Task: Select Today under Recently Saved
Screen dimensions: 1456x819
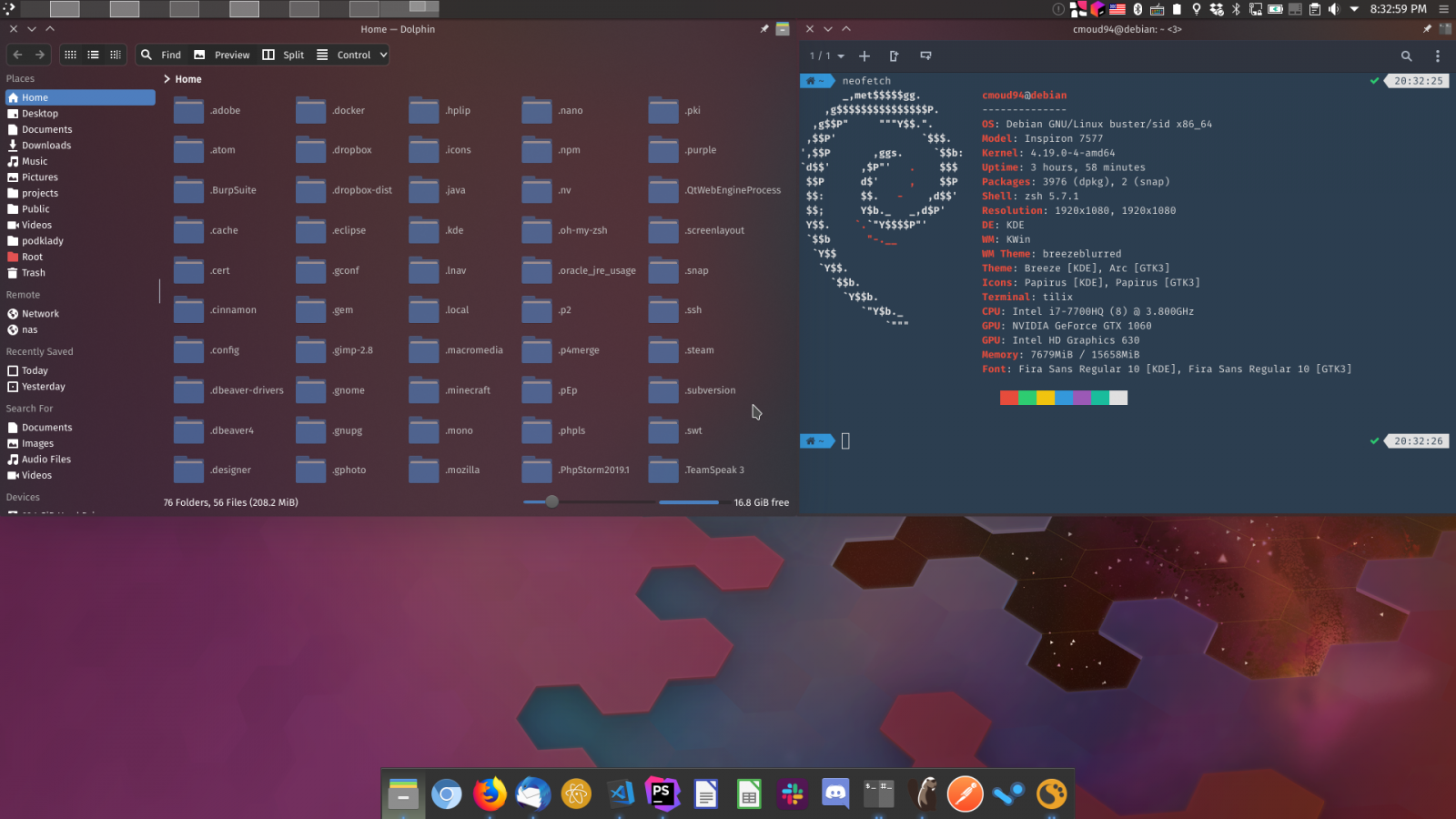Action: [x=35, y=370]
